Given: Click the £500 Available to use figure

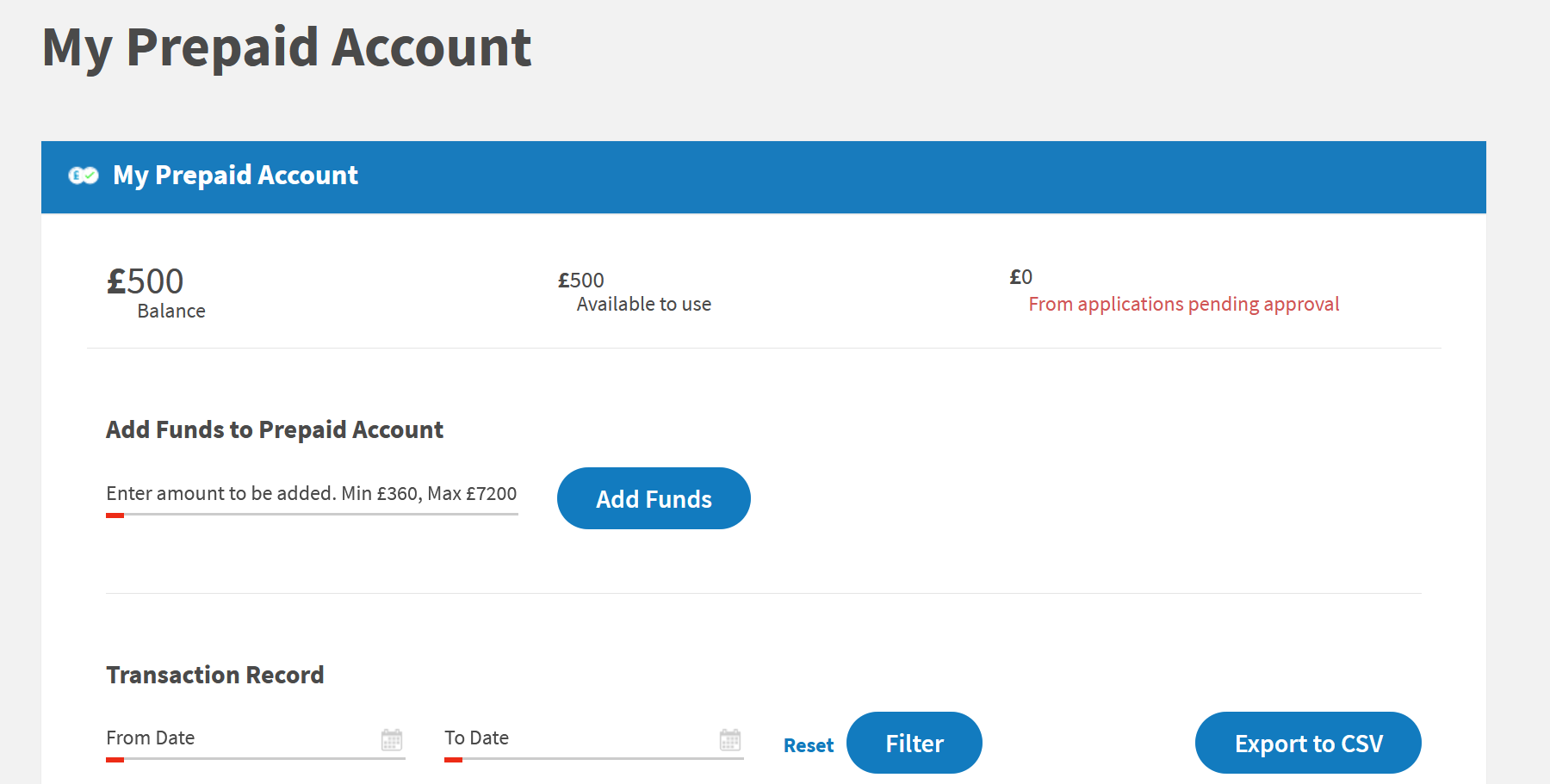Looking at the screenshot, I should (x=581, y=281).
